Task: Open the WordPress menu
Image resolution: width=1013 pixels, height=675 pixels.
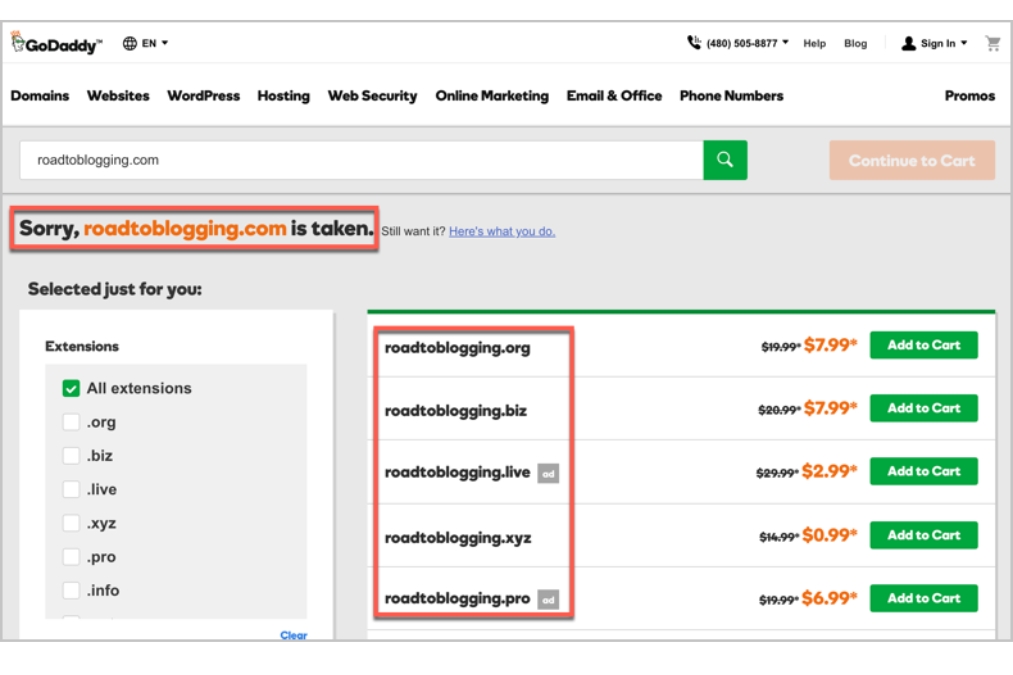Action: (x=204, y=96)
